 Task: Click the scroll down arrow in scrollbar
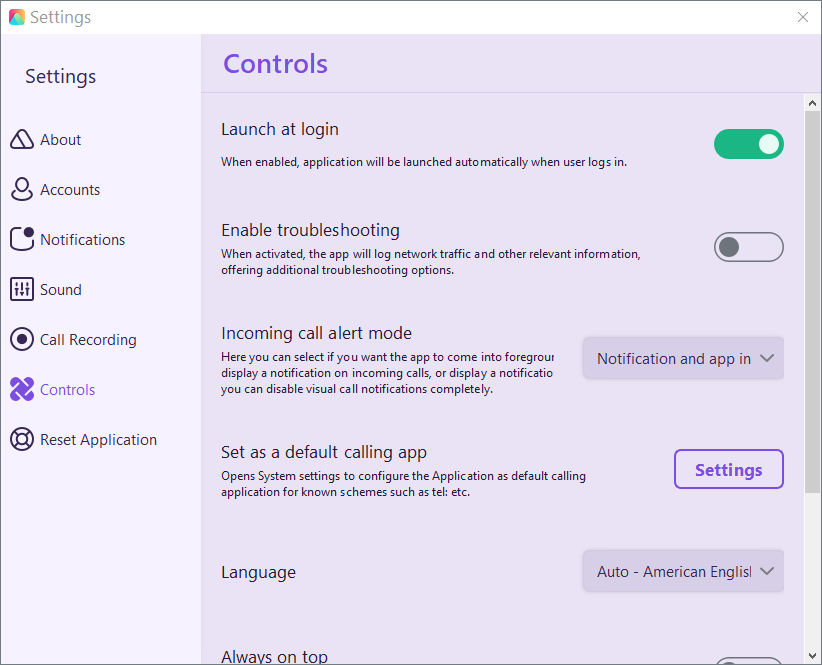pyautogui.click(x=812, y=656)
